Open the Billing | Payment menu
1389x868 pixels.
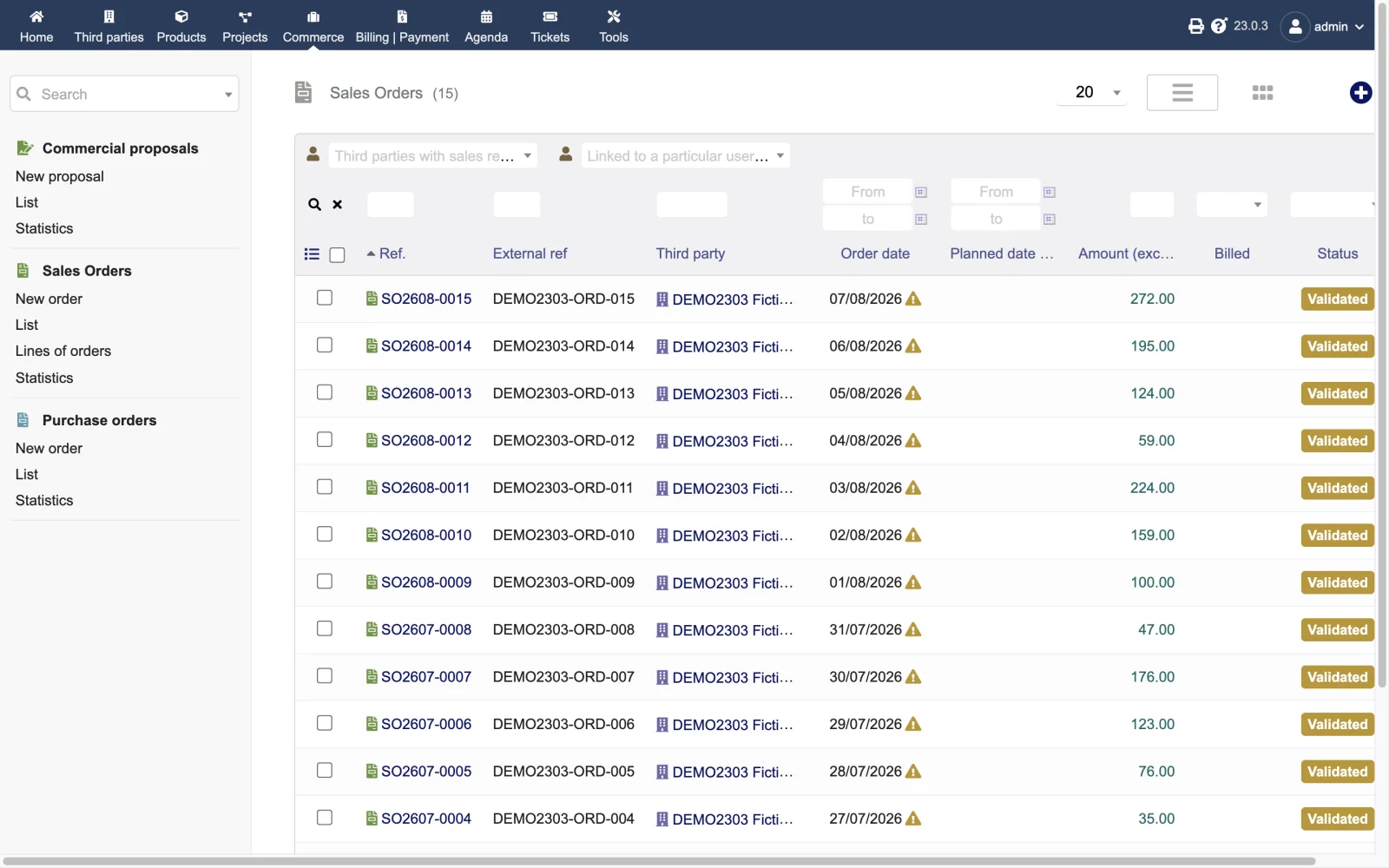click(402, 26)
